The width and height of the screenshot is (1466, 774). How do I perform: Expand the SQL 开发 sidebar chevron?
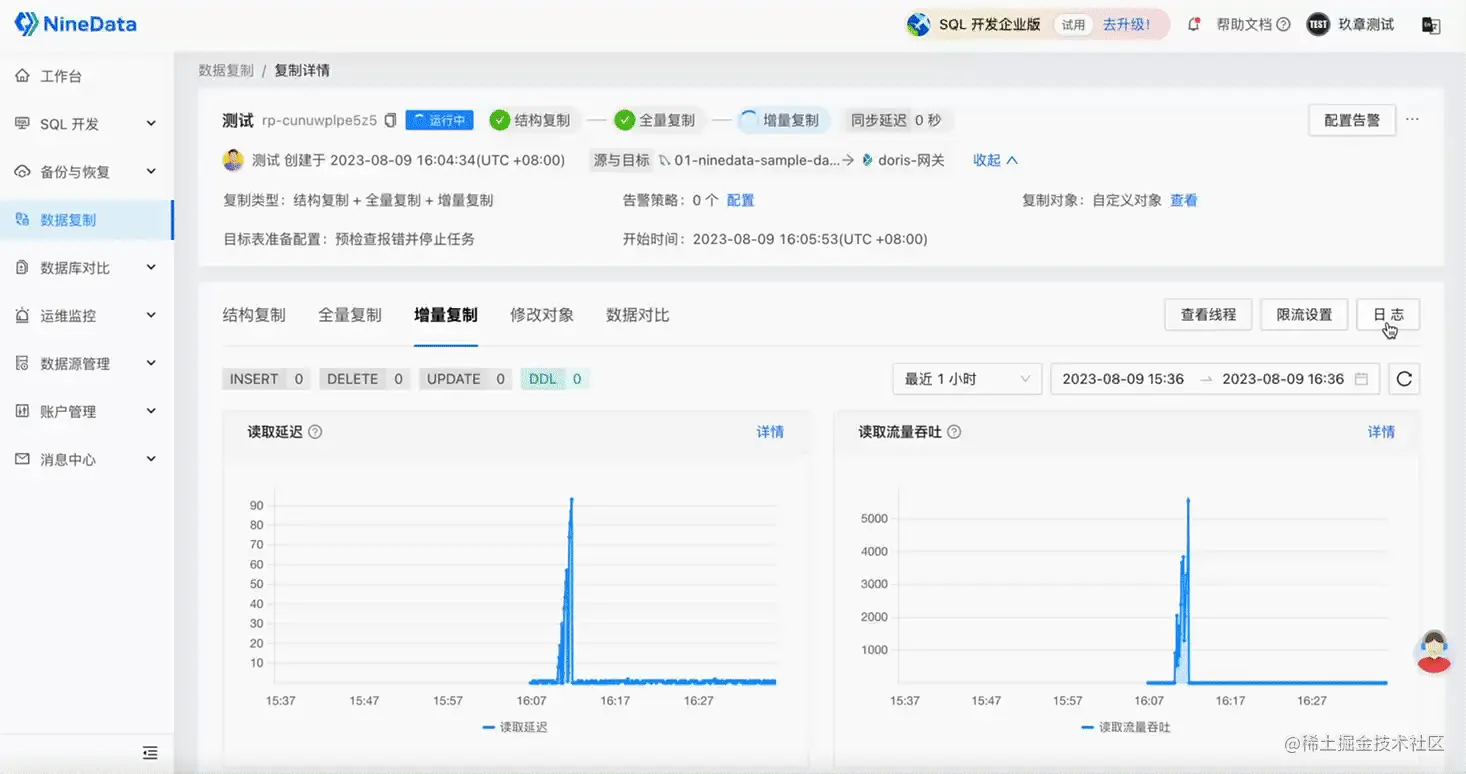(151, 124)
